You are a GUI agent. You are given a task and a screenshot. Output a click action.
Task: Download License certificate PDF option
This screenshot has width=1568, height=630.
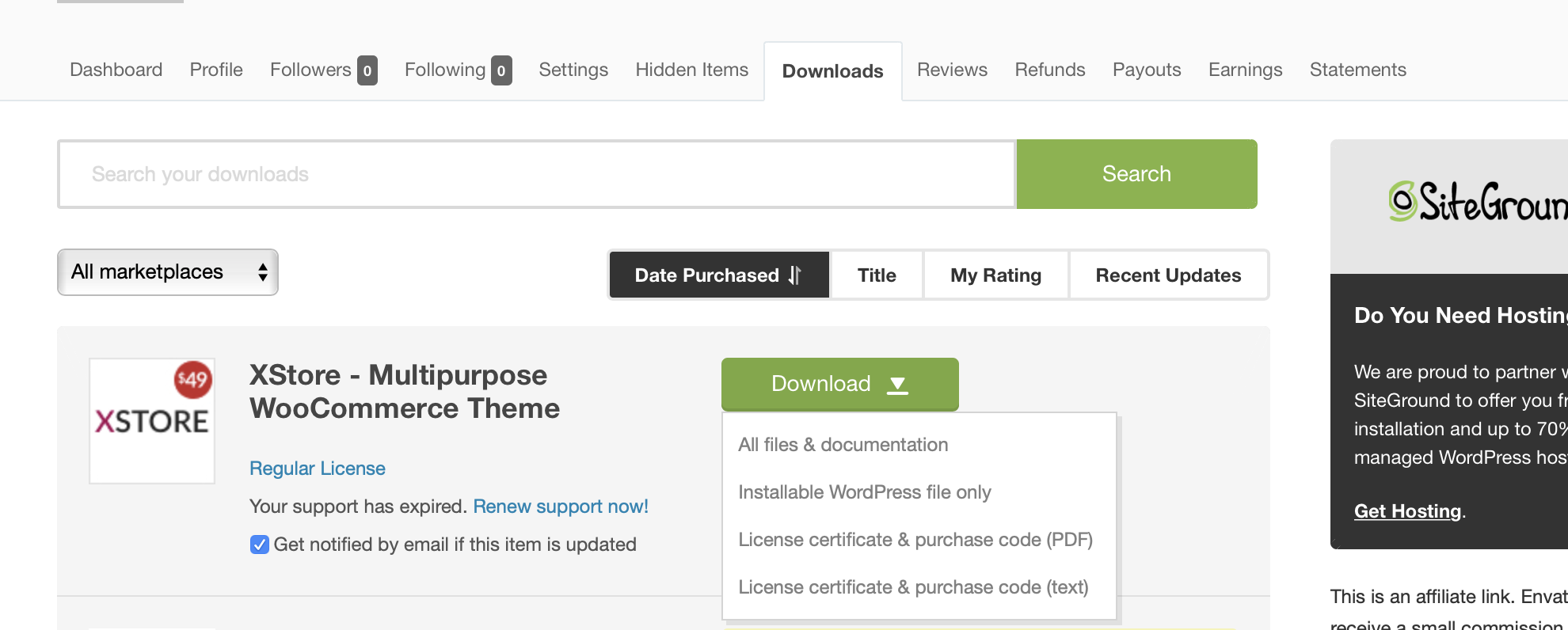pos(915,540)
